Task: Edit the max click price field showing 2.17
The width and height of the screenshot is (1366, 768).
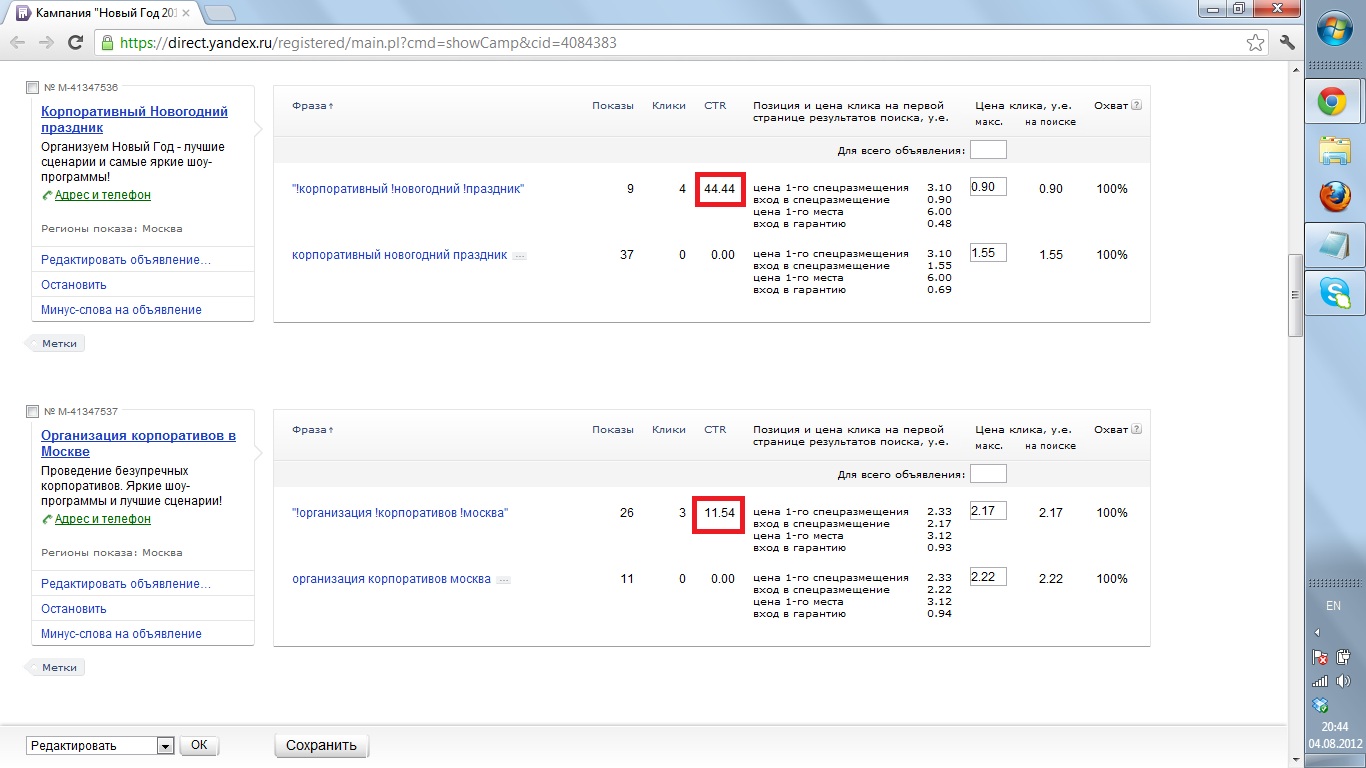Action: coord(988,511)
